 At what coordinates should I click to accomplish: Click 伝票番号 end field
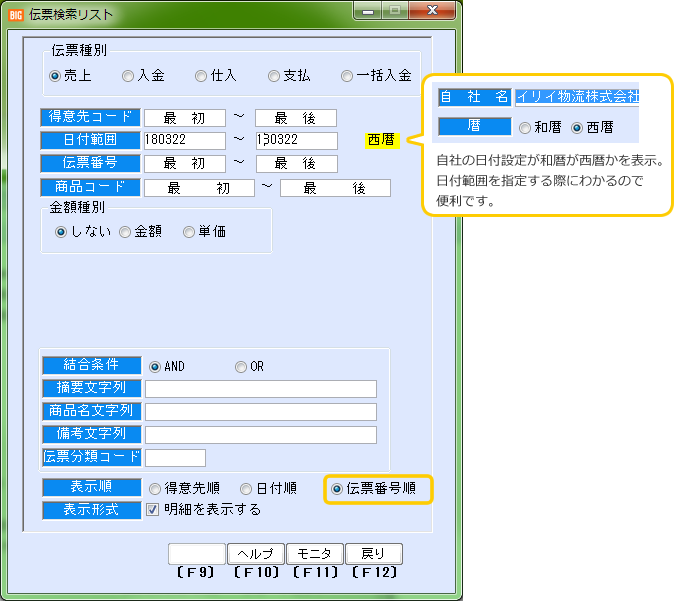[297, 163]
